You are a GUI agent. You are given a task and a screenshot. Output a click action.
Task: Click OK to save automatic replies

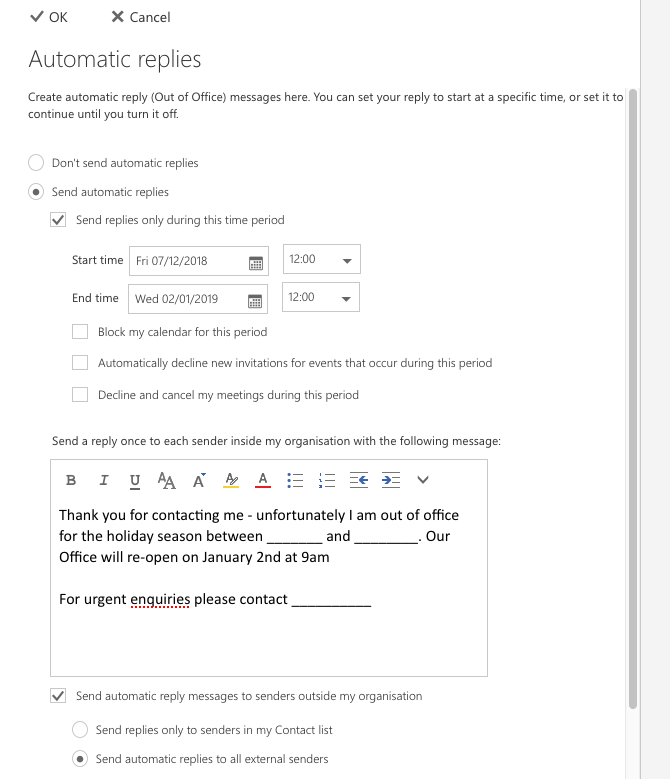(x=49, y=17)
